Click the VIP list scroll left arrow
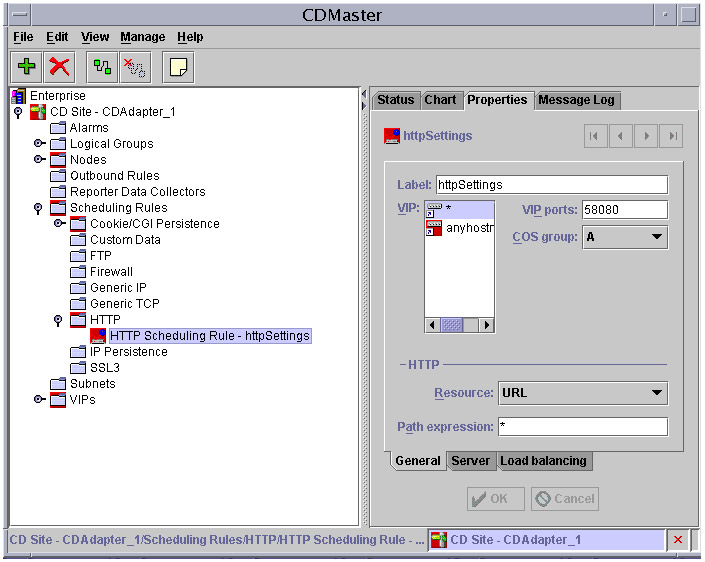 433,325
